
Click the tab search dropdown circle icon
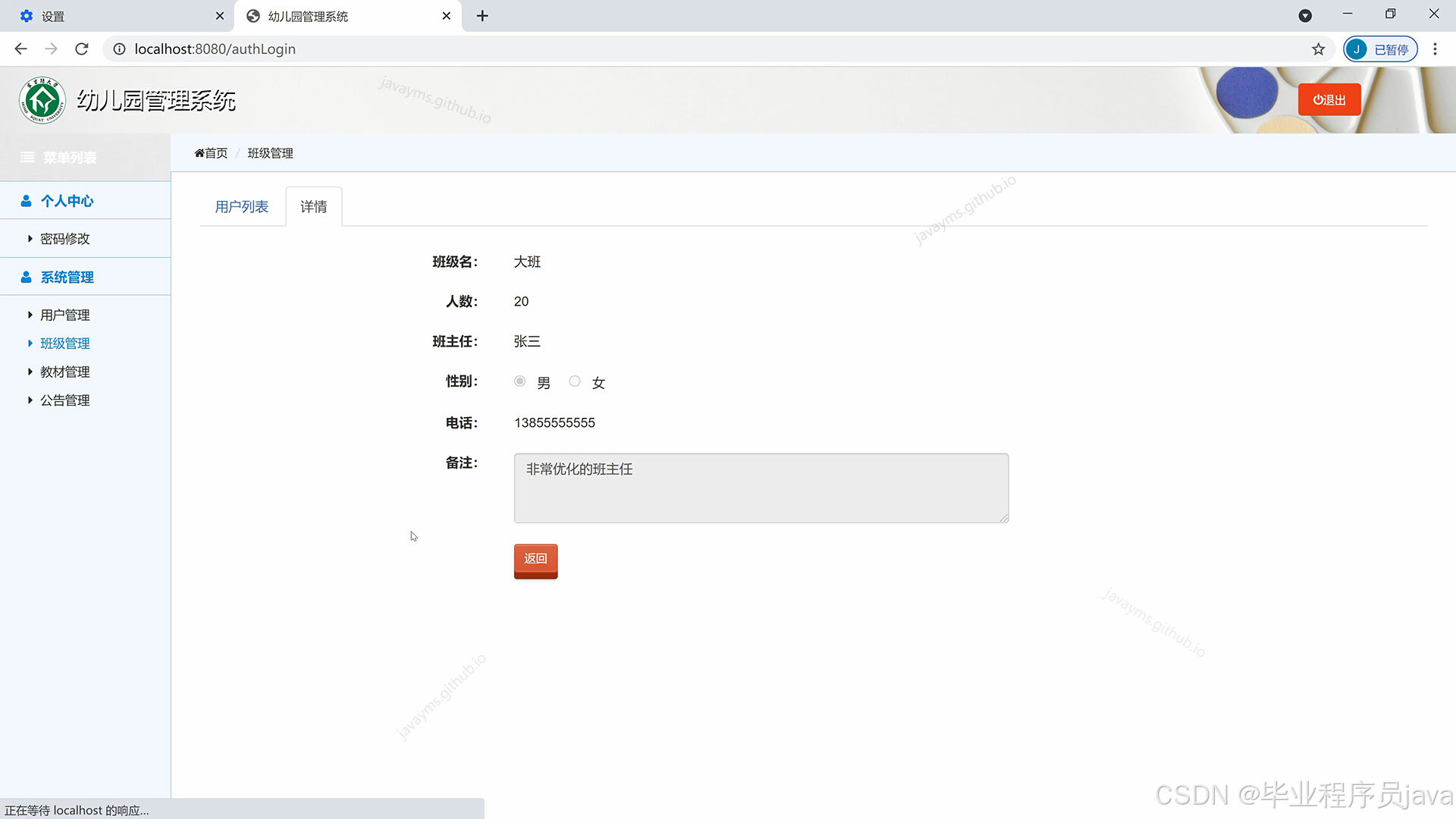[1305, 16]
